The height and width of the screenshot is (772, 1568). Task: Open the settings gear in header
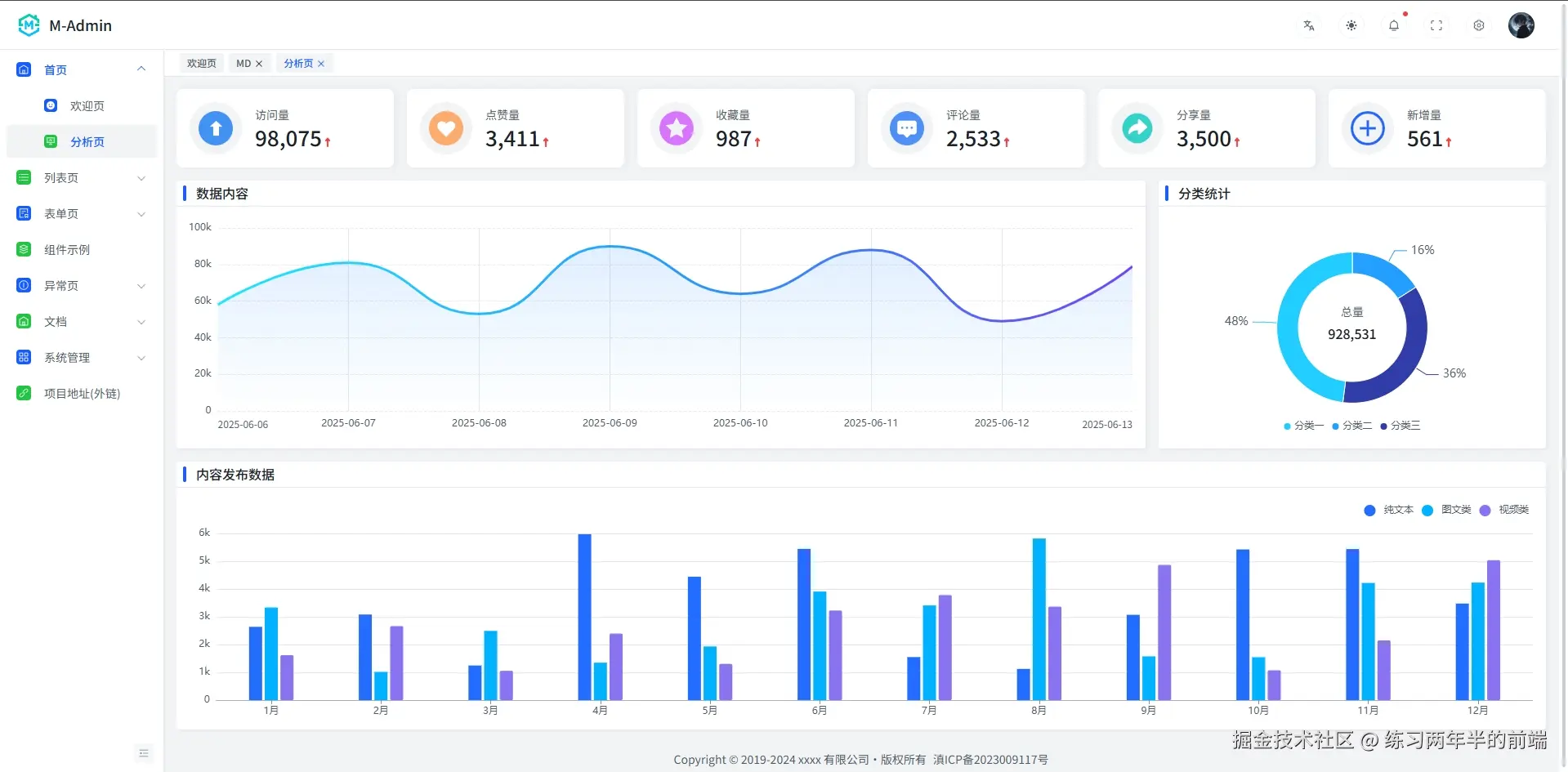pyautogui.click(x=1478, y=25)
